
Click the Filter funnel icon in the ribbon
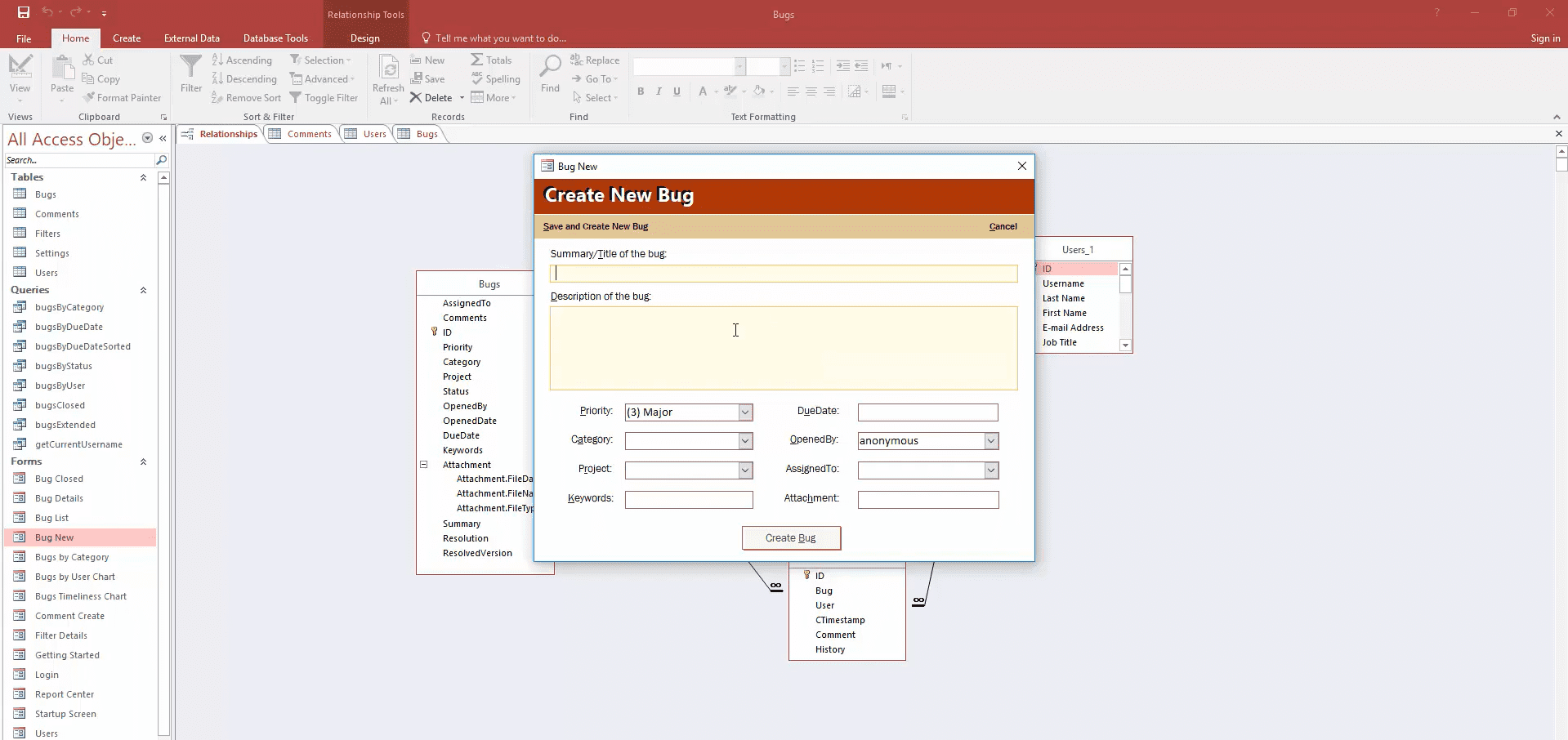pyautogui.click(x=190, y=69)
